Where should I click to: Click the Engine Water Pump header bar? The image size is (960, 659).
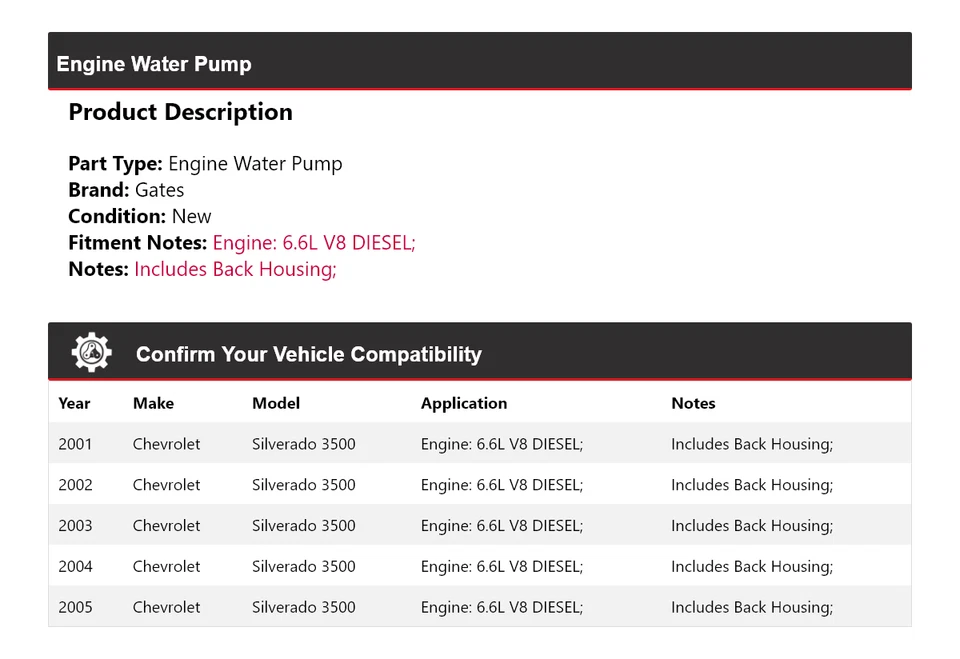pyautogui.click(x=479, y=62)
